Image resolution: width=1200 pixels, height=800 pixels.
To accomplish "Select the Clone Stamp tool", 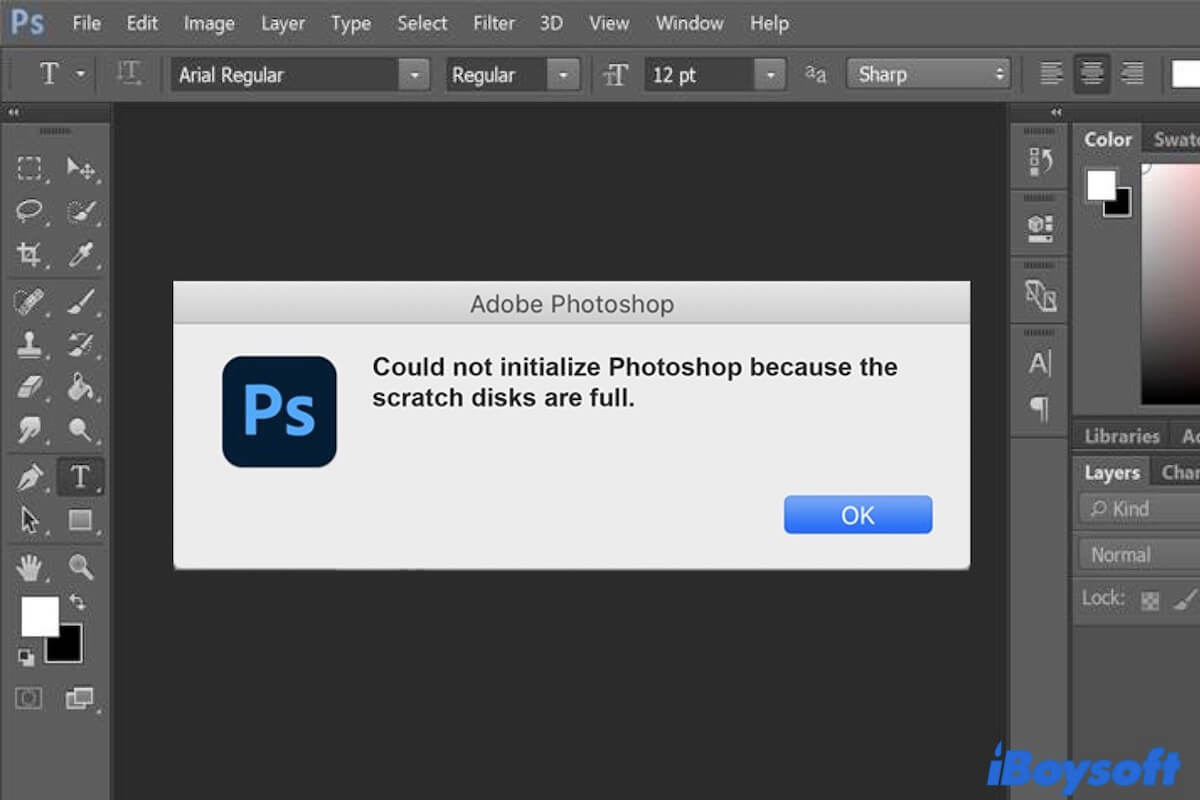I will coord(30,344).
